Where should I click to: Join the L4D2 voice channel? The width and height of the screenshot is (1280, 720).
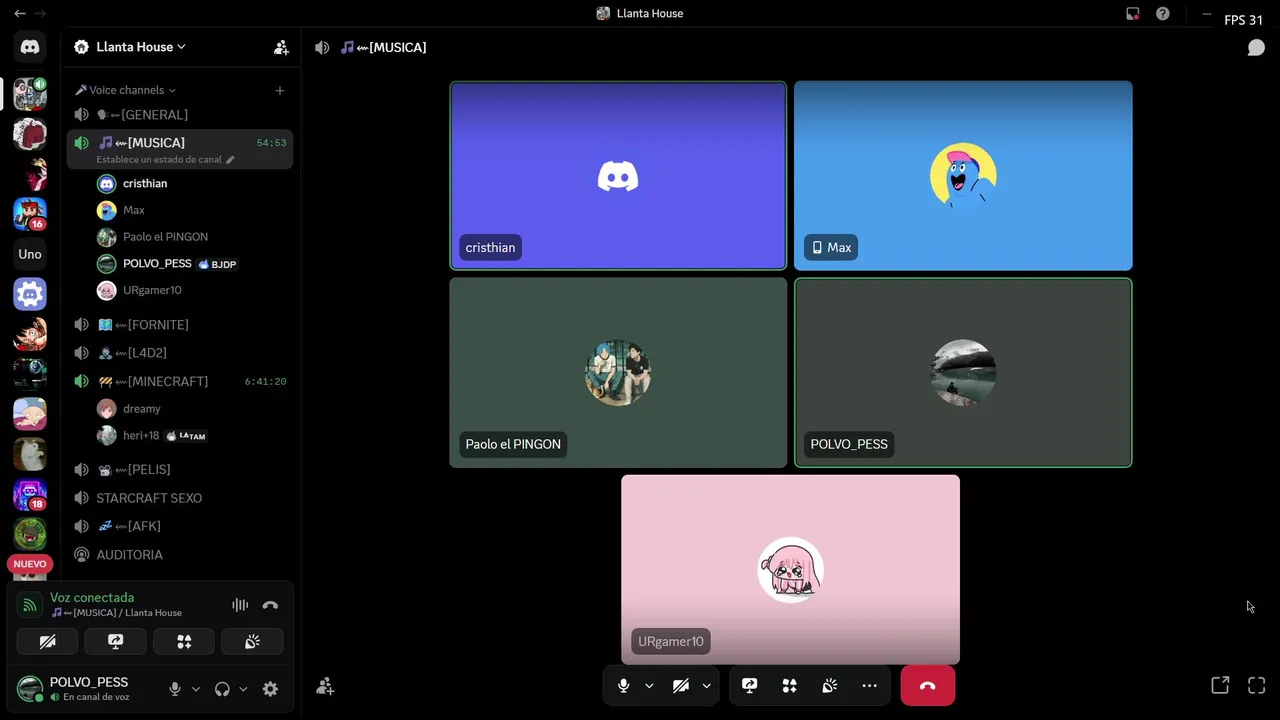[x=180, y=353]
